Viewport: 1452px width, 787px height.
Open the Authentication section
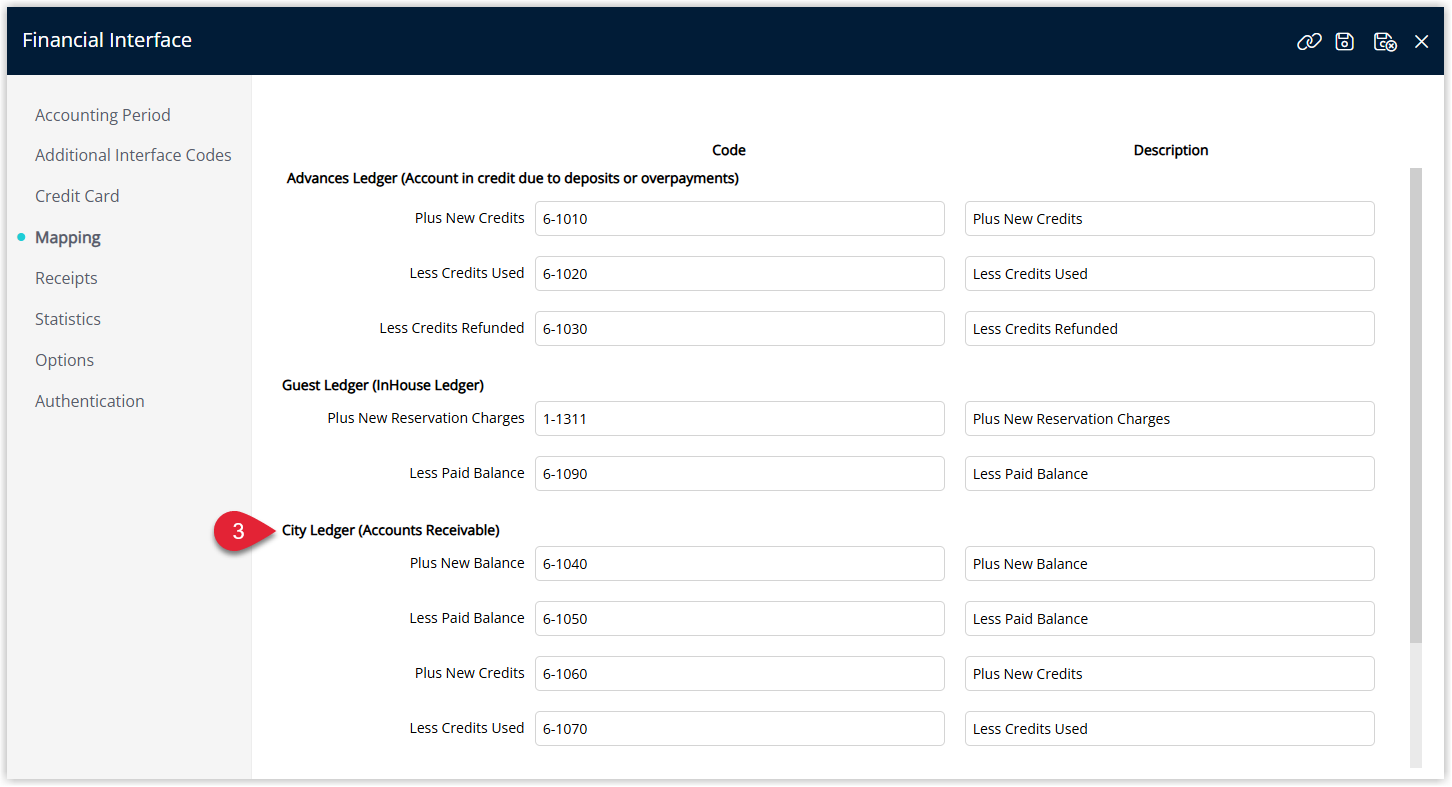tap(90, 401)
